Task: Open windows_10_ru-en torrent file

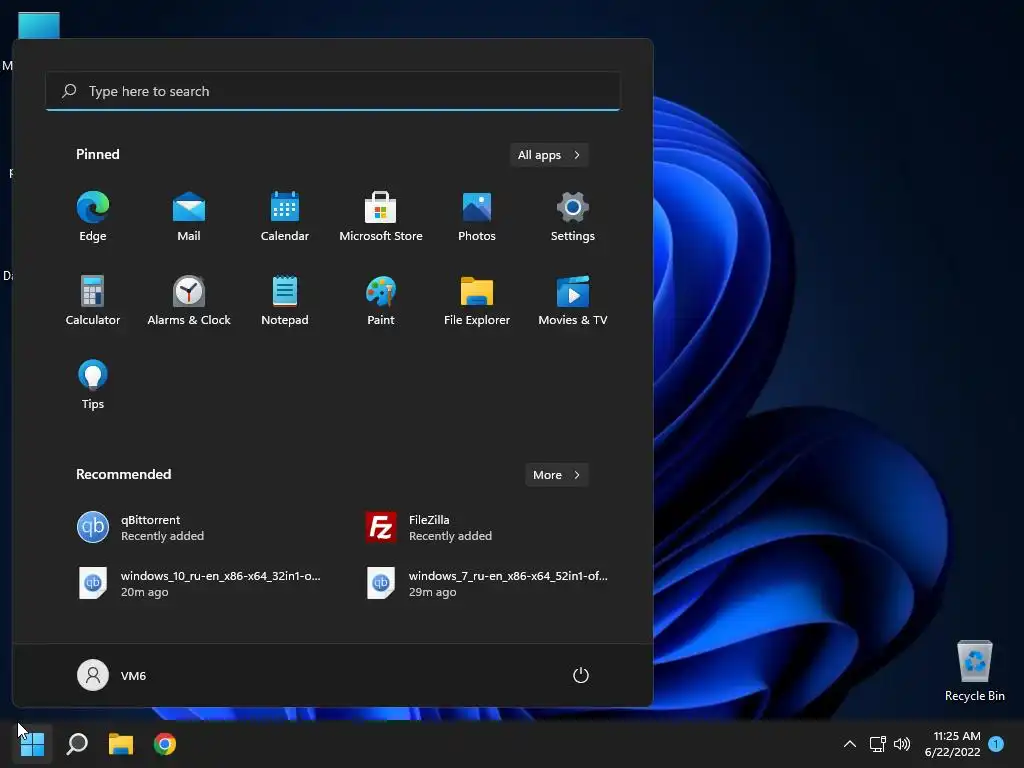Action: [199, 583]
